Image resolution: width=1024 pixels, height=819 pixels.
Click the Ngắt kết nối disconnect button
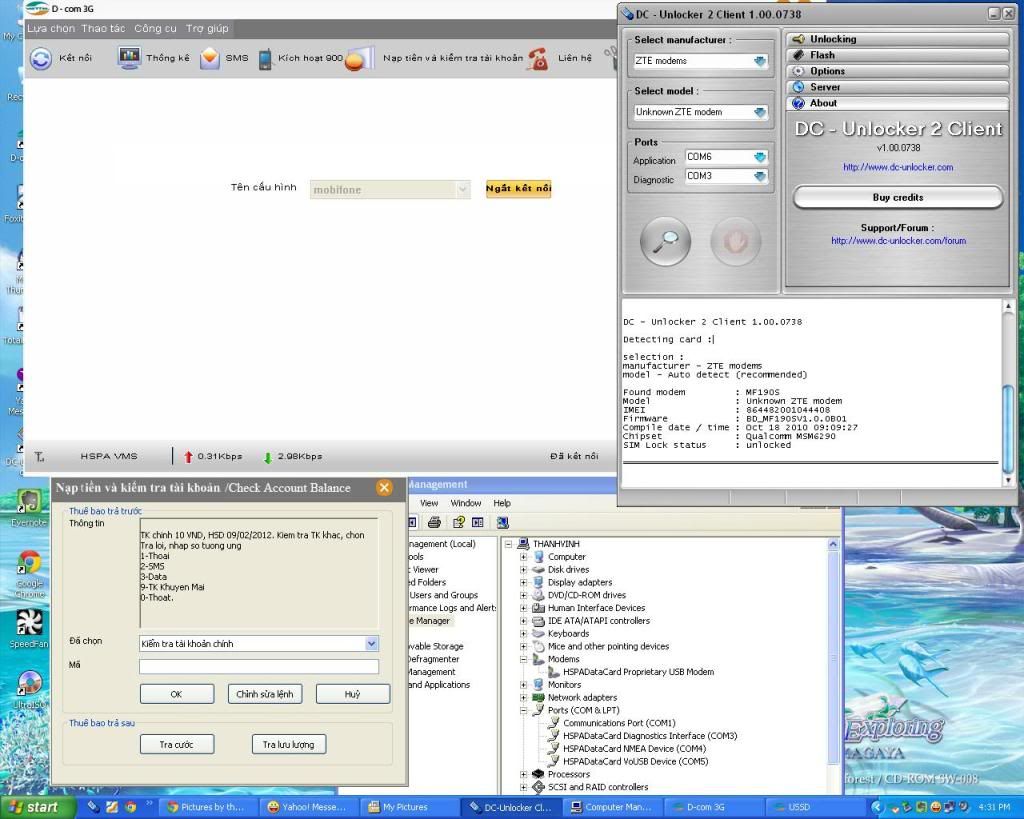tap(518, 188)
